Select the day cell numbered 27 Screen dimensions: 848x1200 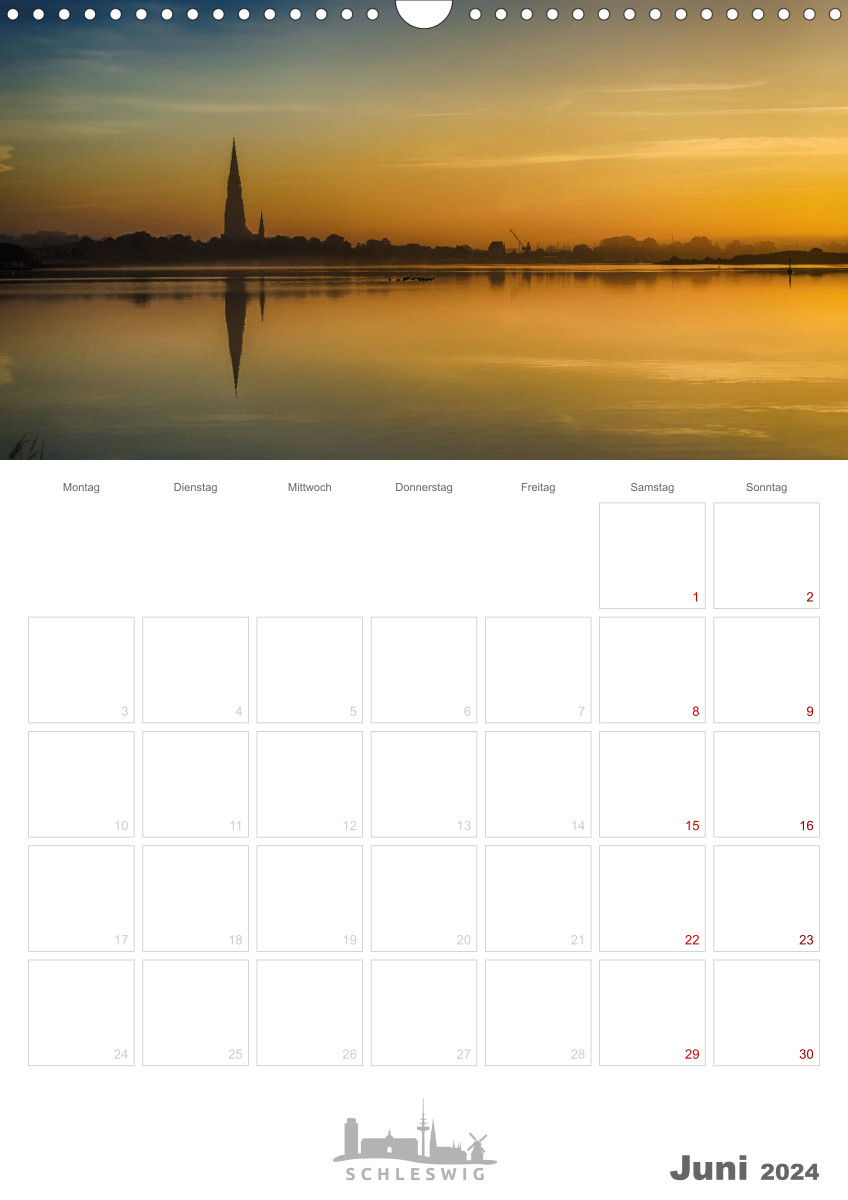coord(424,1013)
